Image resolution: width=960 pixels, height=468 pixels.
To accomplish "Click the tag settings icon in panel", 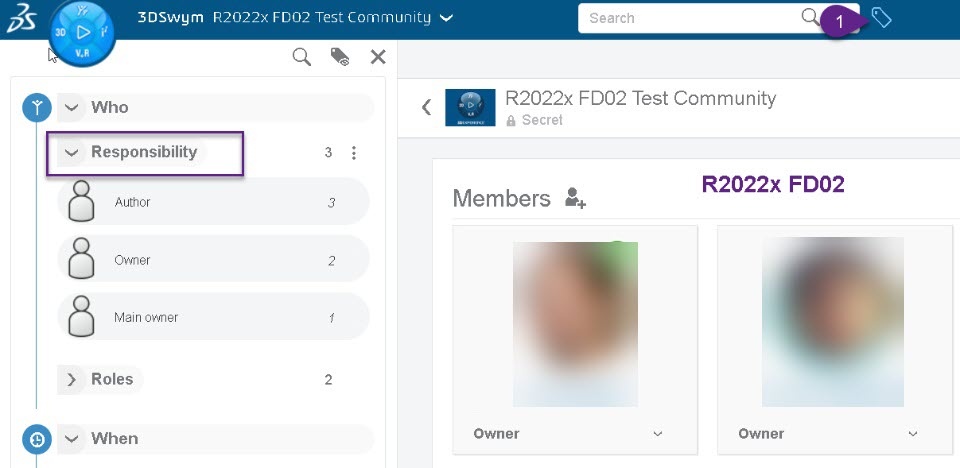I will [340, 58].
